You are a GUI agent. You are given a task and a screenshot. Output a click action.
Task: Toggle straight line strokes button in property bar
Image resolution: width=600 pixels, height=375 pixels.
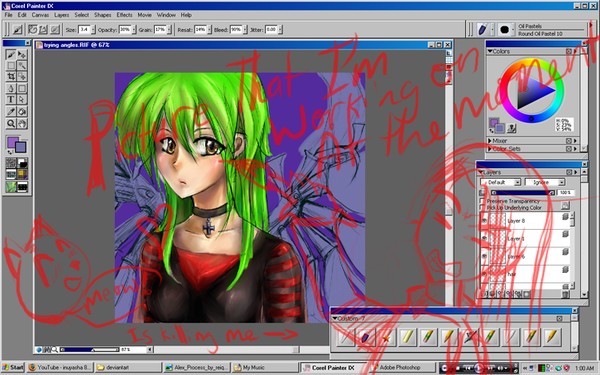click(44, 29)
